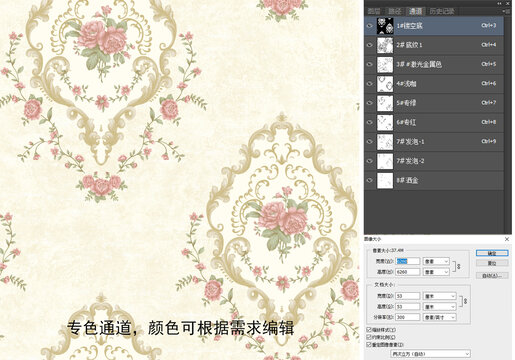Switch to the Layers tab

click(x=374, y=11)
